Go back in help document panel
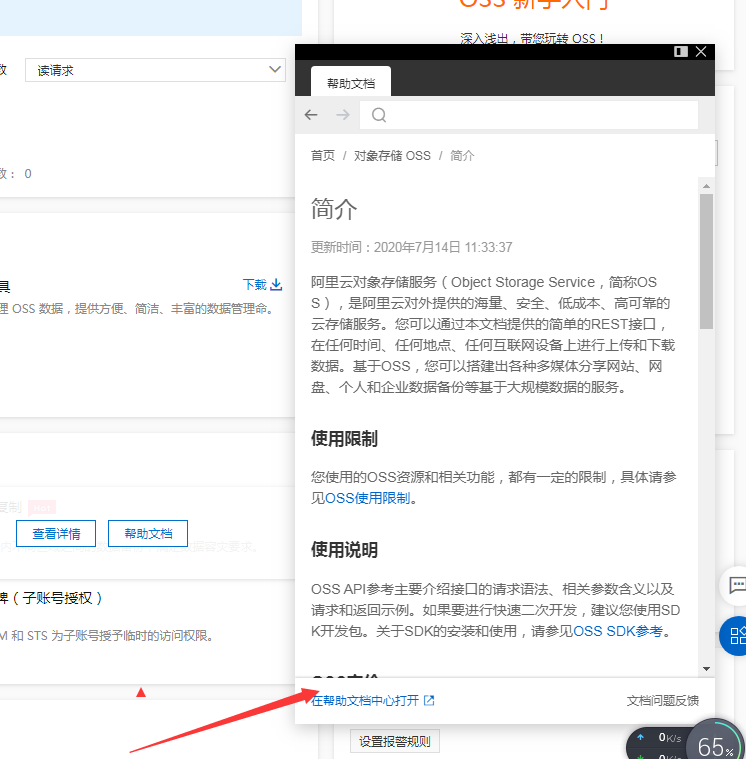This screenshot has width=746, height=759. (311, 115)
